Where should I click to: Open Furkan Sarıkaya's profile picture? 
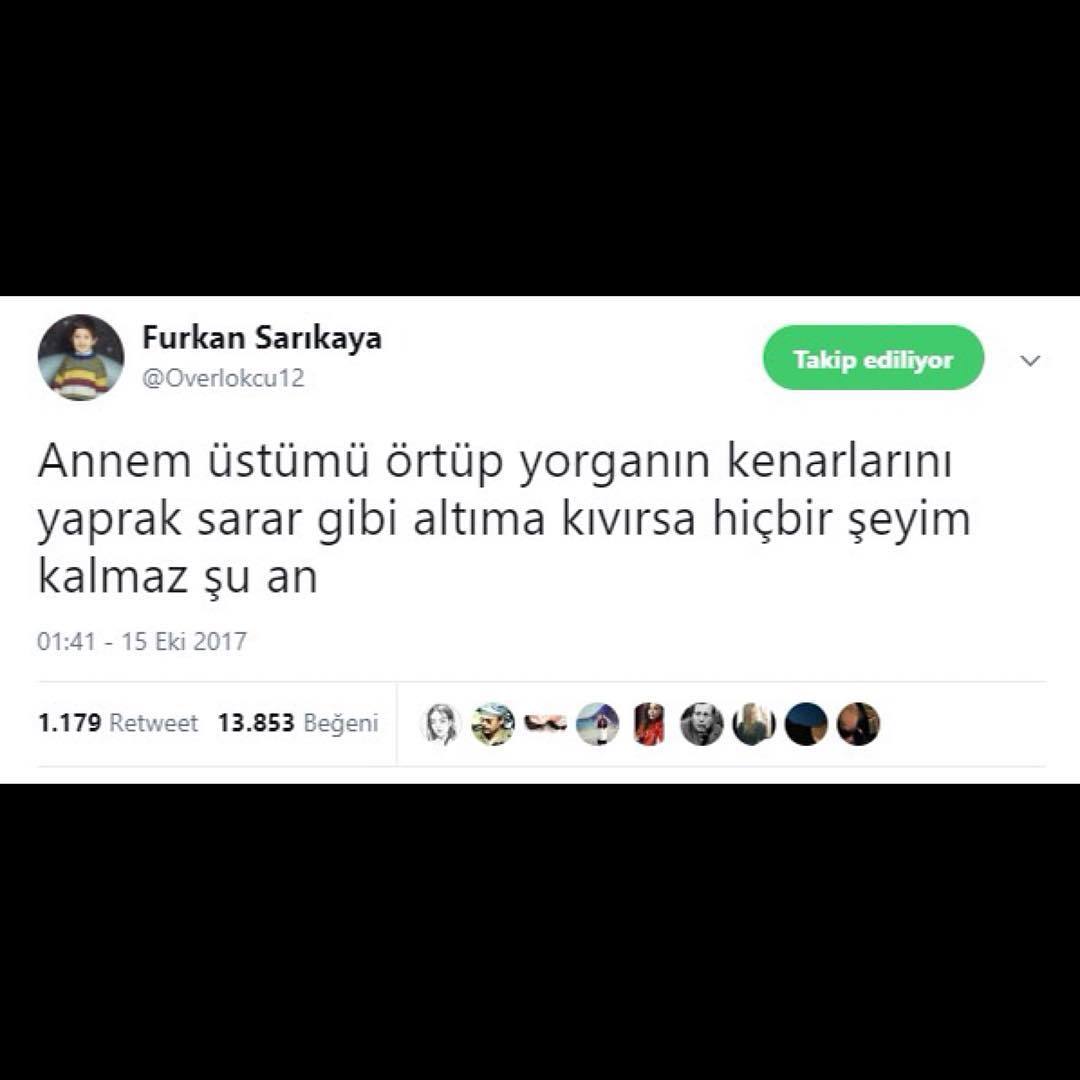(x=81, y=357)
